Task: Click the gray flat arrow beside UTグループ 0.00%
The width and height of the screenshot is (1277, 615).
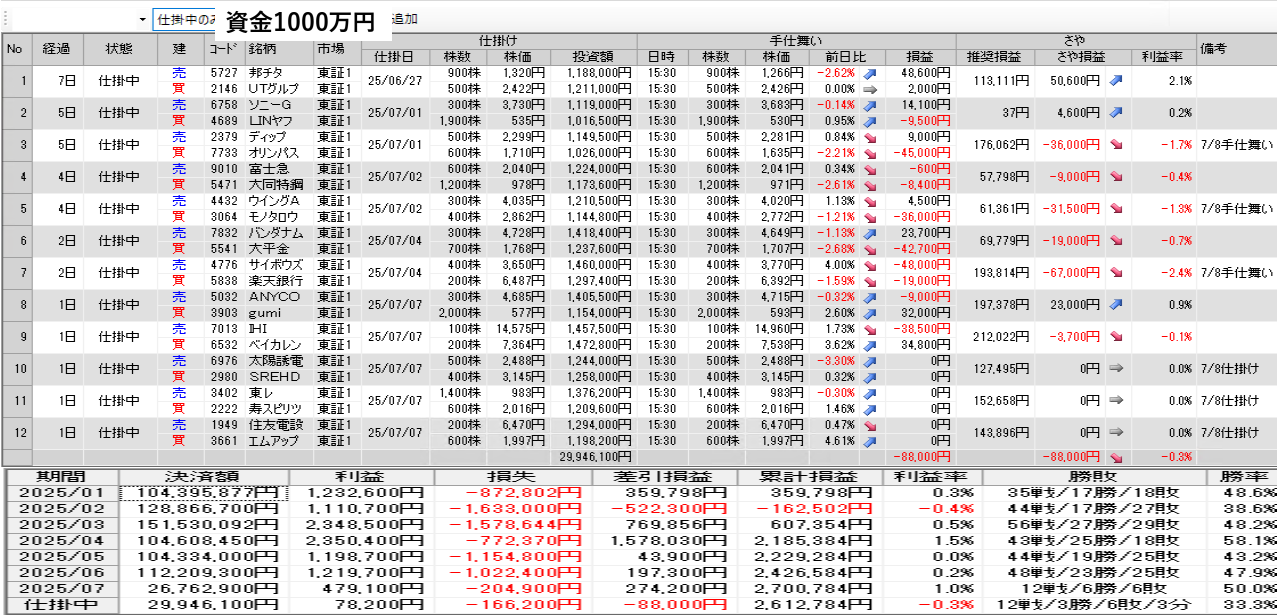Action: pos(869,89)
